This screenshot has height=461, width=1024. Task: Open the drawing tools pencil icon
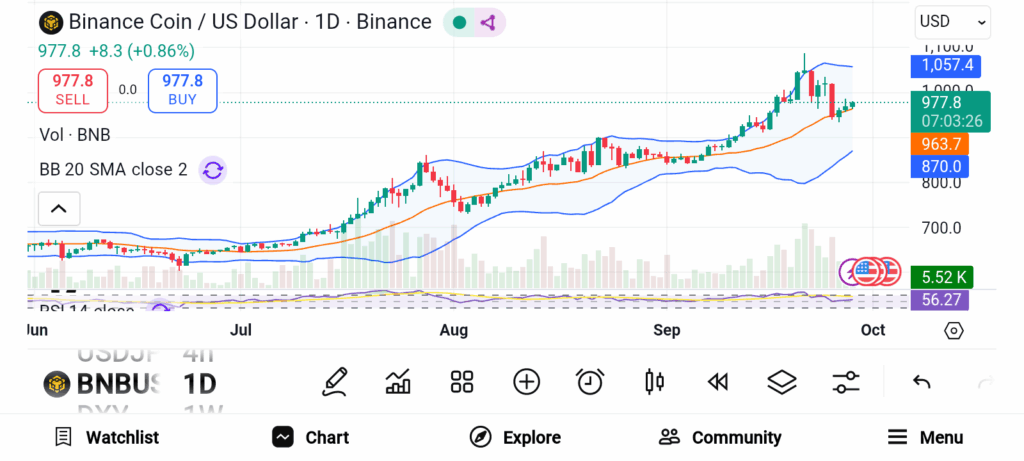point(335,381)
